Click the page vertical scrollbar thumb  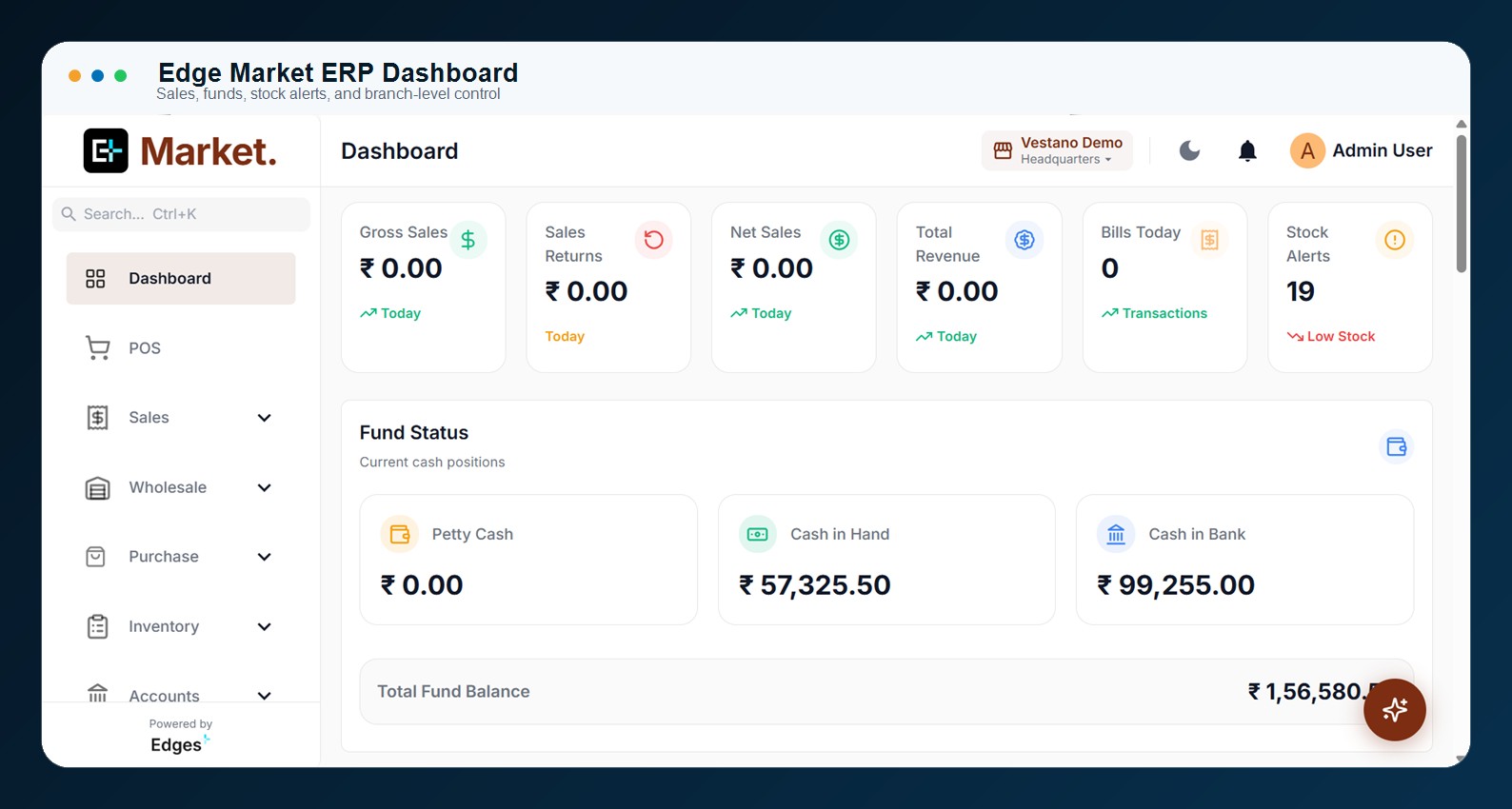point(1462,204)
